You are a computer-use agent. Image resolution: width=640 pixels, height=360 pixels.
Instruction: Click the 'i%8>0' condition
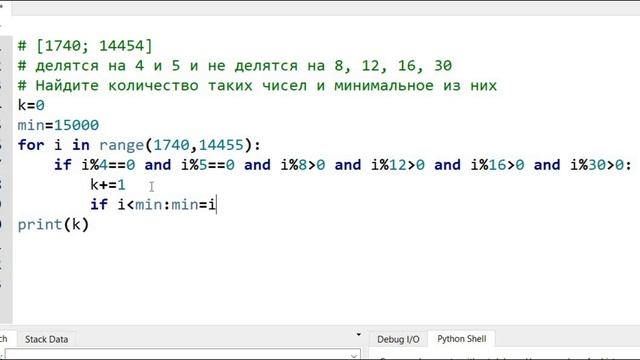click(303, 165)
